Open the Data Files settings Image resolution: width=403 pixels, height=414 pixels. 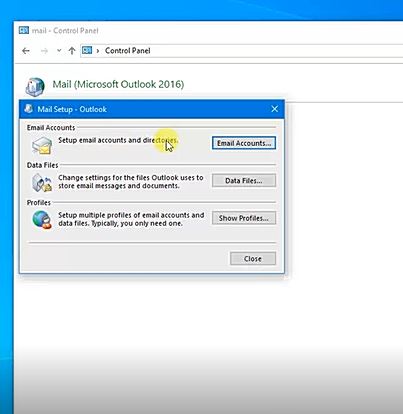point(244,181)
